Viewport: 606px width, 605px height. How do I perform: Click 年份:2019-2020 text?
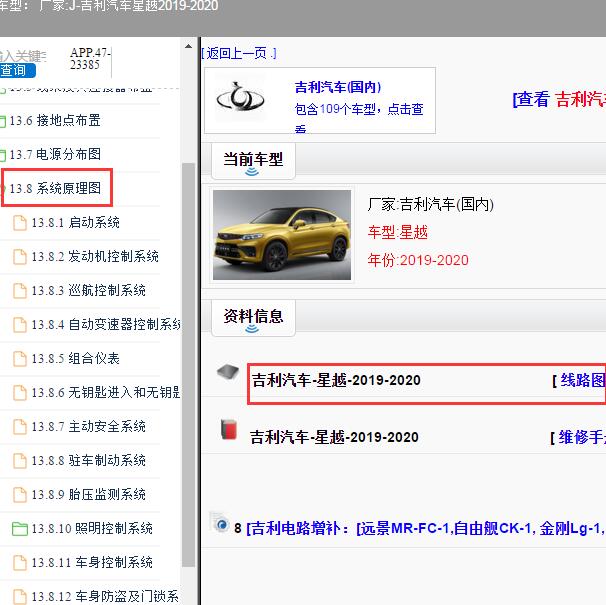[x=418, y=260]
